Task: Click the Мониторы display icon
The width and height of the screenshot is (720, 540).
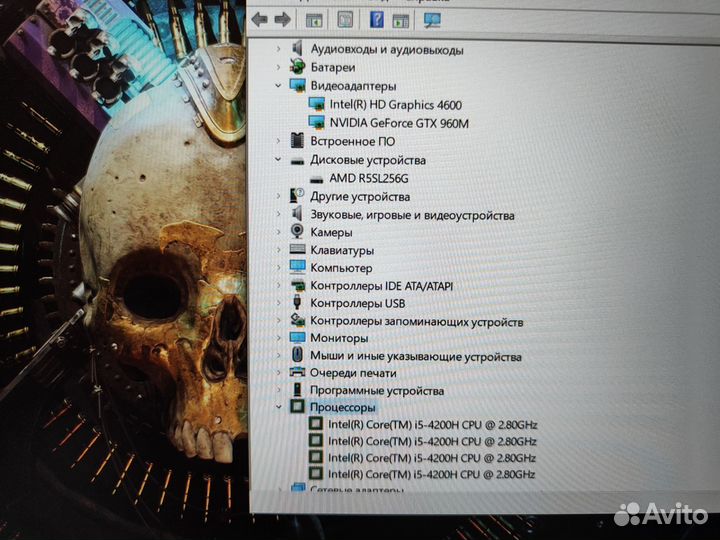Action: point(298,338)
